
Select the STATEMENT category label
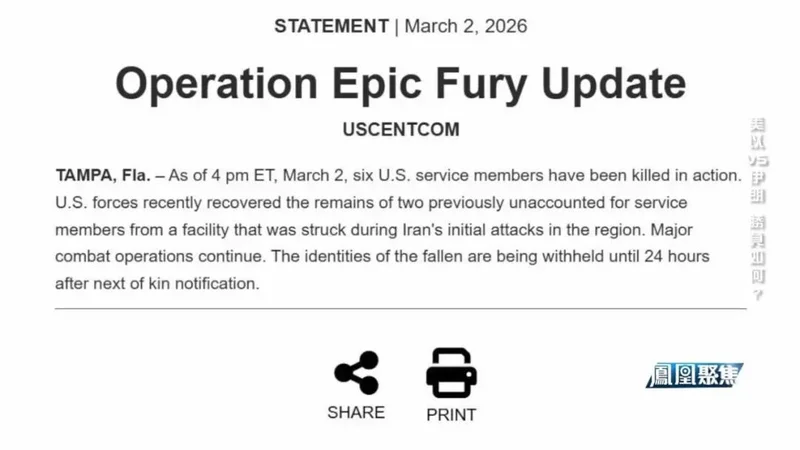(x=331, y=26)
